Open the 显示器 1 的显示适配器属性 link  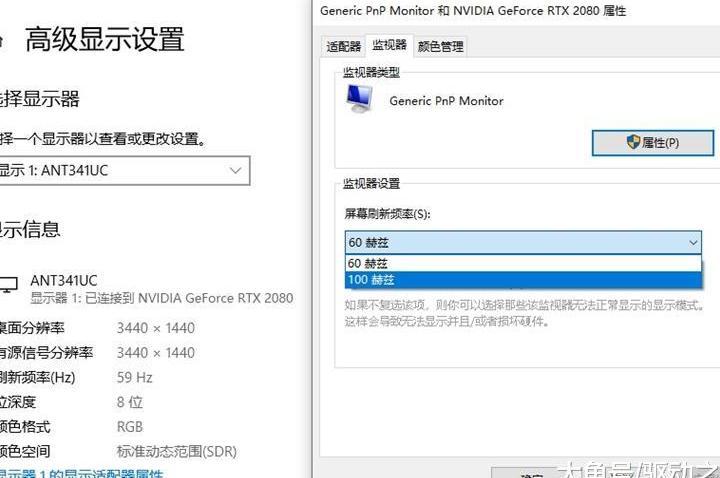tap(81, 473)
